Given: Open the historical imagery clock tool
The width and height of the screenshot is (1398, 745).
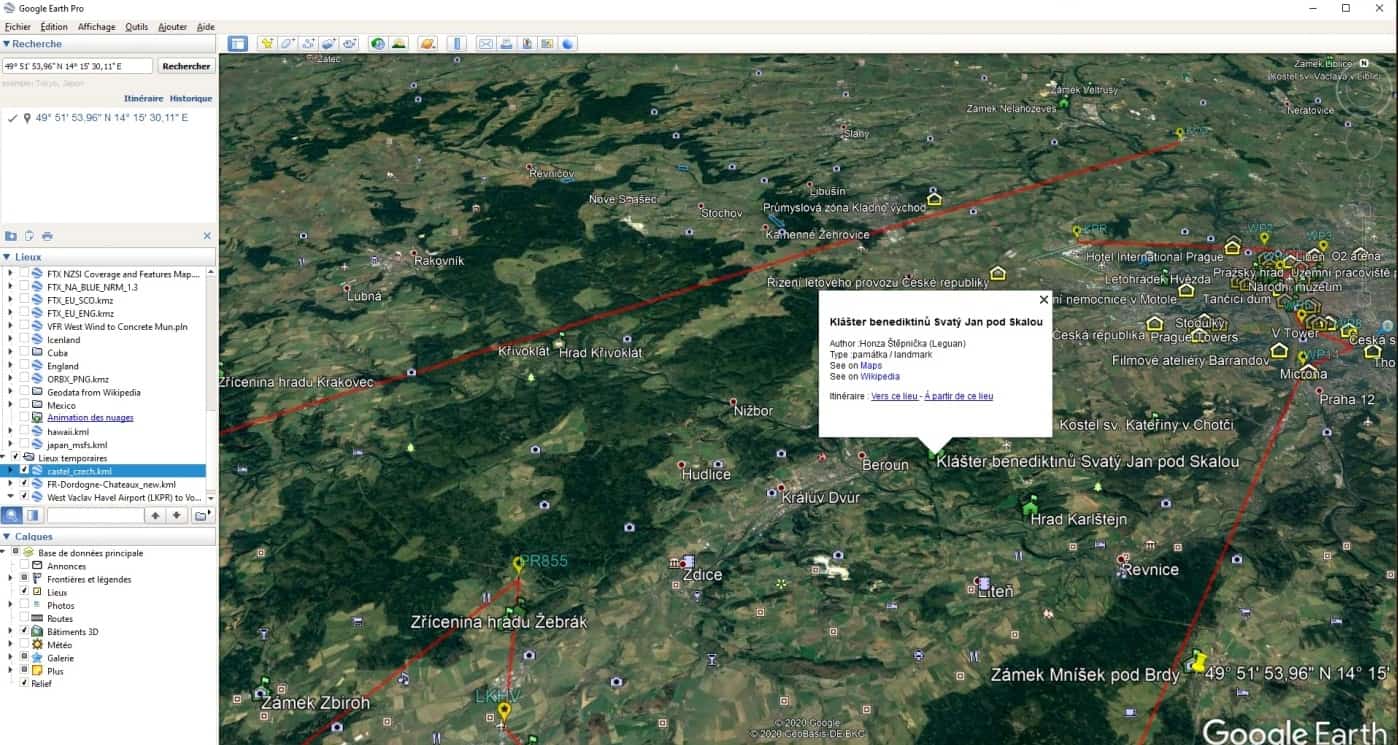Looking at the screenshot, I should [x=377, y=44].
